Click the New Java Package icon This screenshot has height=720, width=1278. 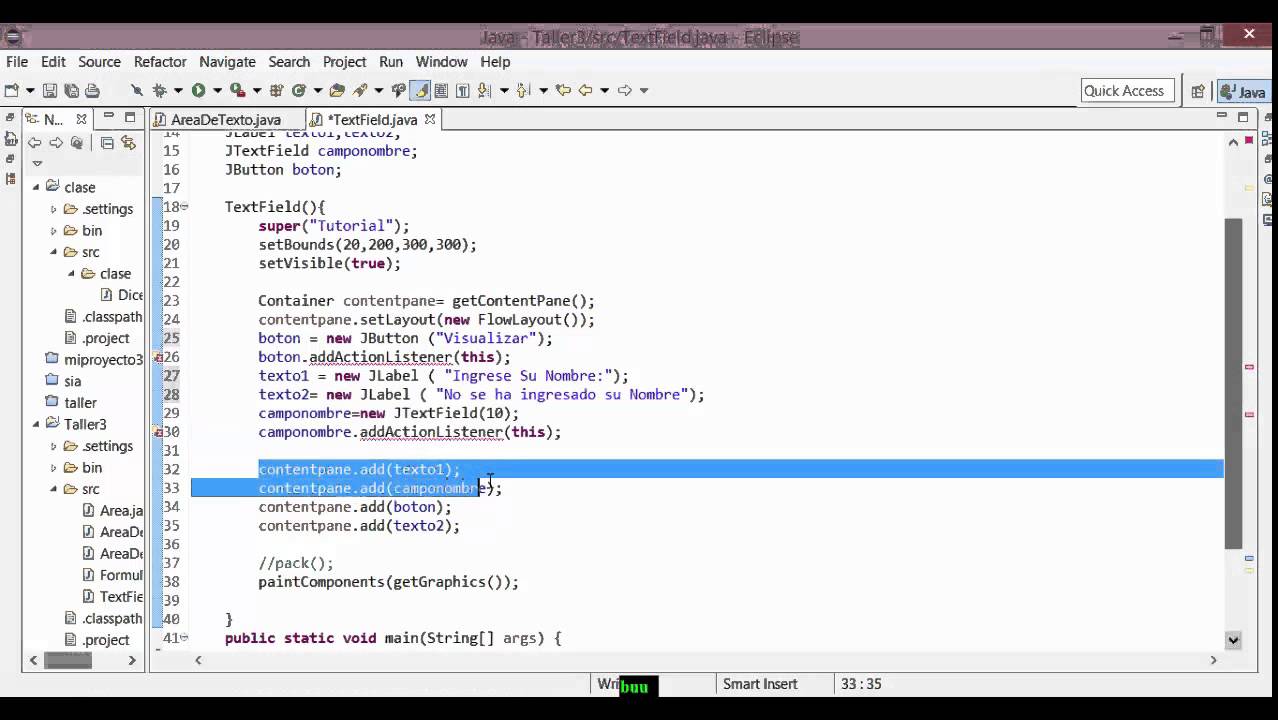coord(277,90)
